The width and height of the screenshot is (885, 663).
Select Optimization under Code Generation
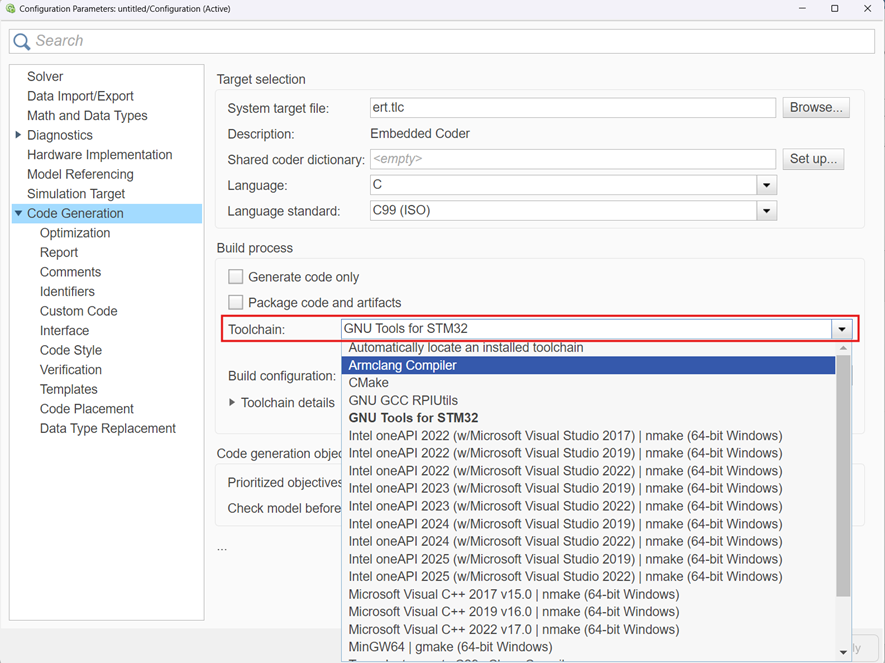click(x=75, y=233)
